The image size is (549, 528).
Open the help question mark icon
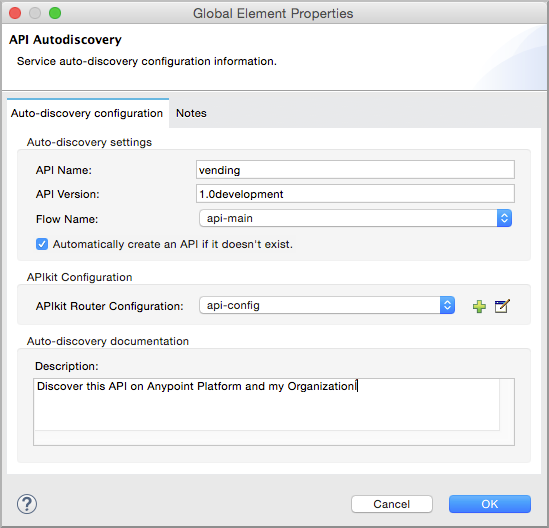pos(27,504)
